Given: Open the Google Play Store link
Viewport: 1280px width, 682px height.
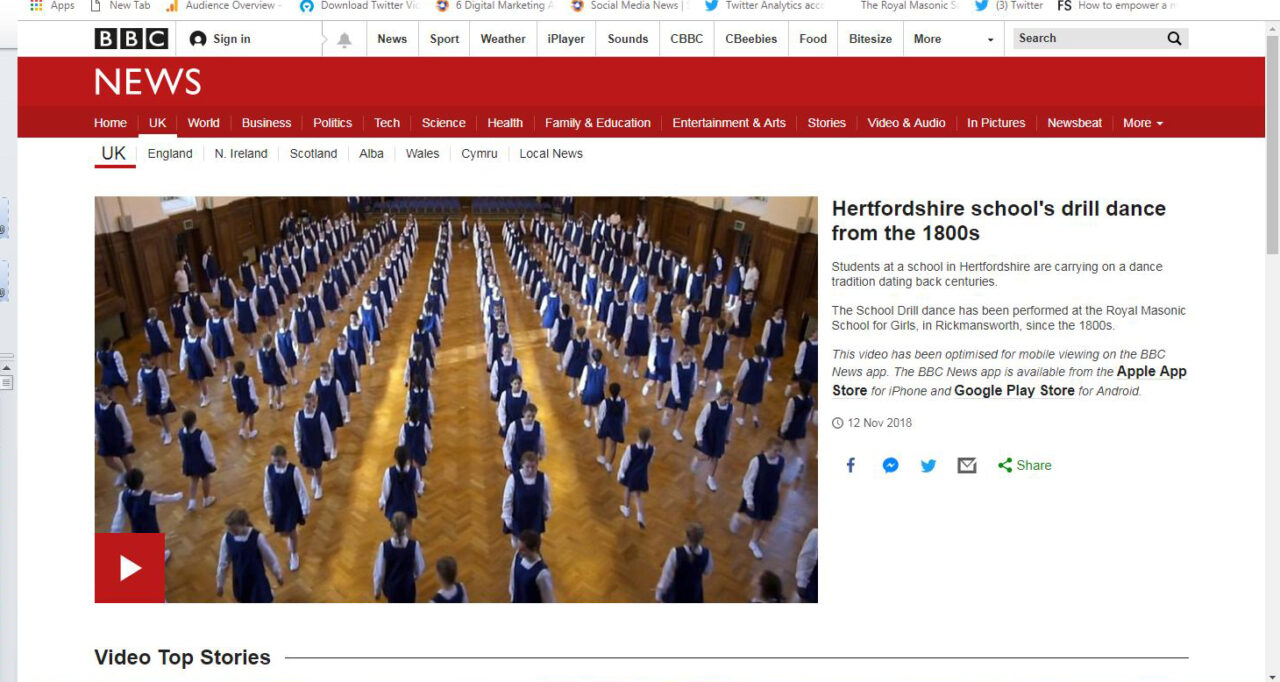Looking at the screenshot, I should click(1014, 390).
